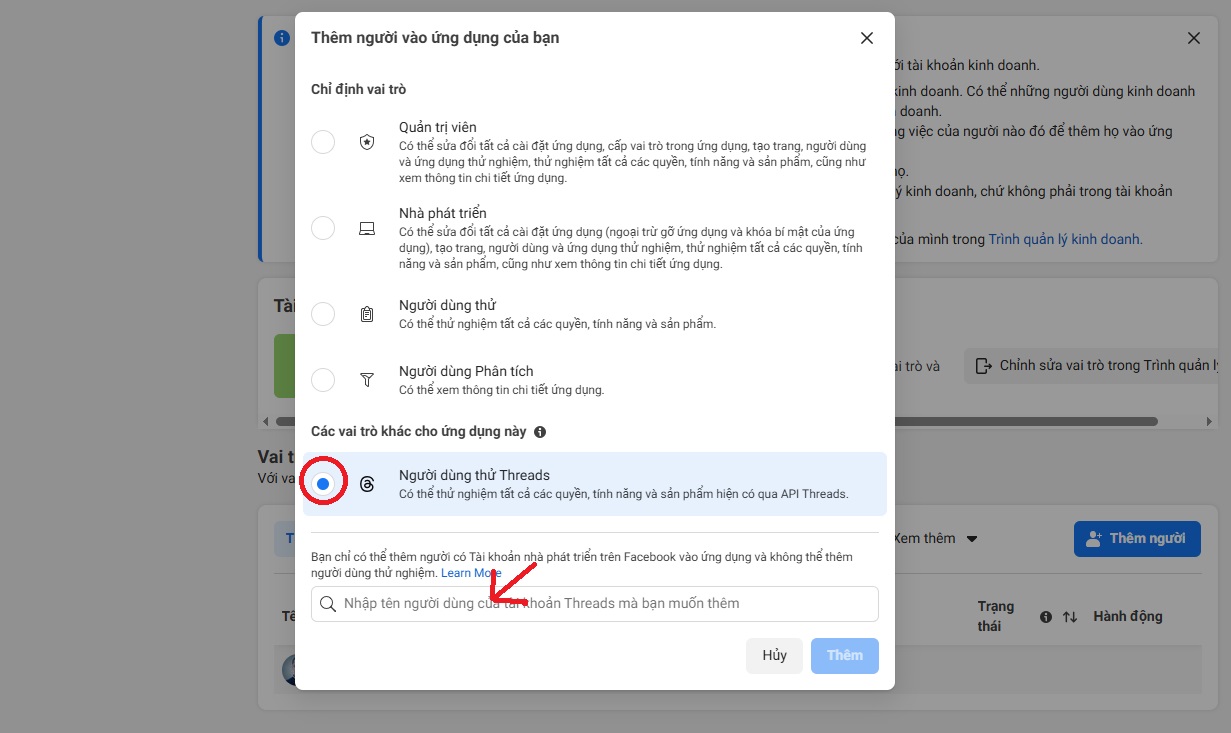Select the Người dùng thử radio button
Viewport: 1231px width, 733px height.
pos(323,314)
